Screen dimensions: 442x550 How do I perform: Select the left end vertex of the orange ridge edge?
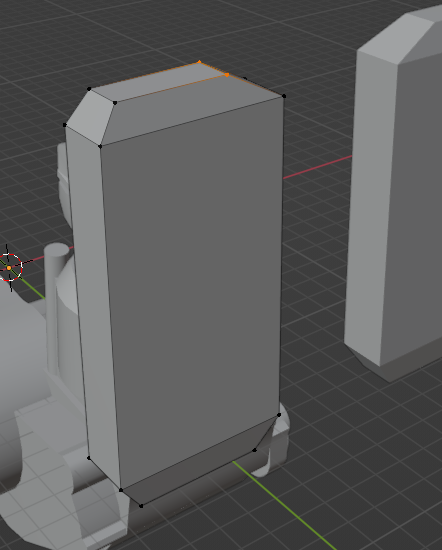115,103
